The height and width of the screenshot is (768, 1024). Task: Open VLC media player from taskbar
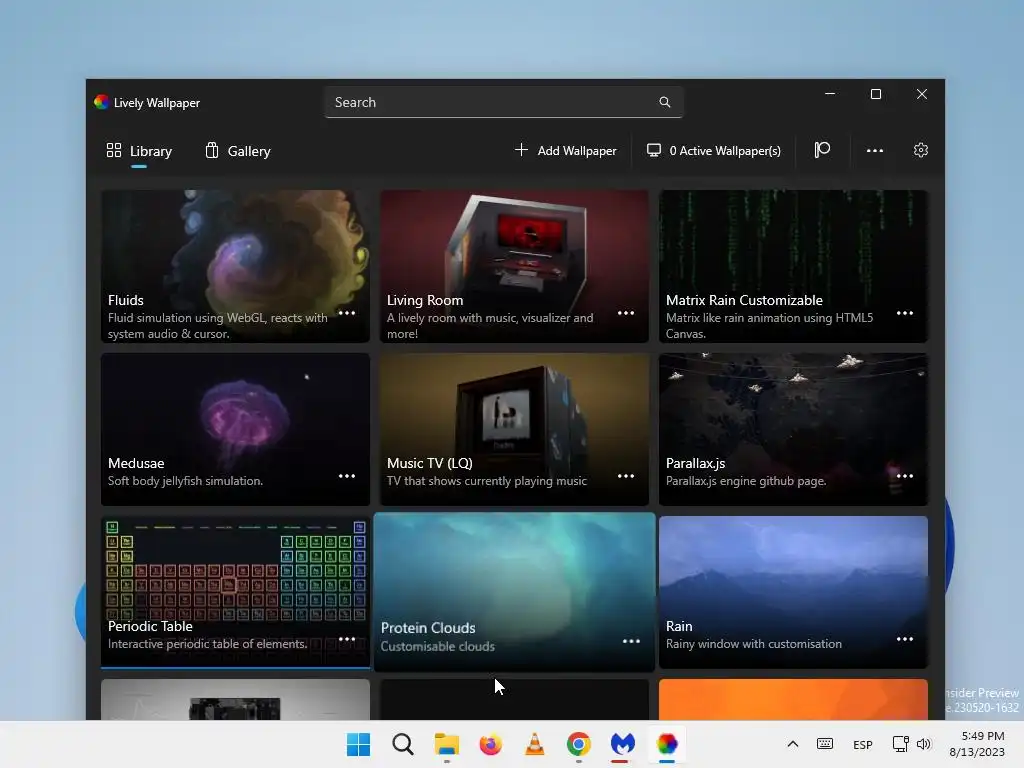535,744
